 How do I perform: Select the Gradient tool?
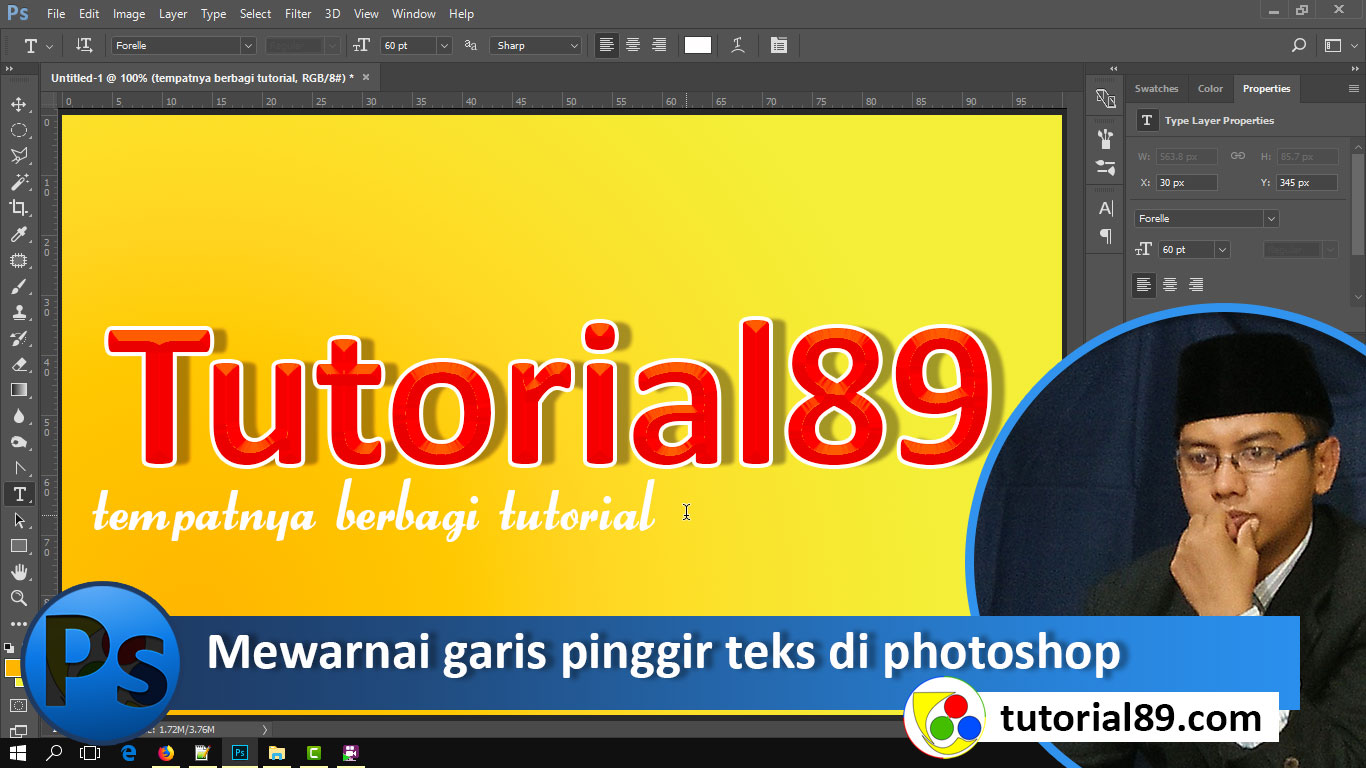point(18,390)
